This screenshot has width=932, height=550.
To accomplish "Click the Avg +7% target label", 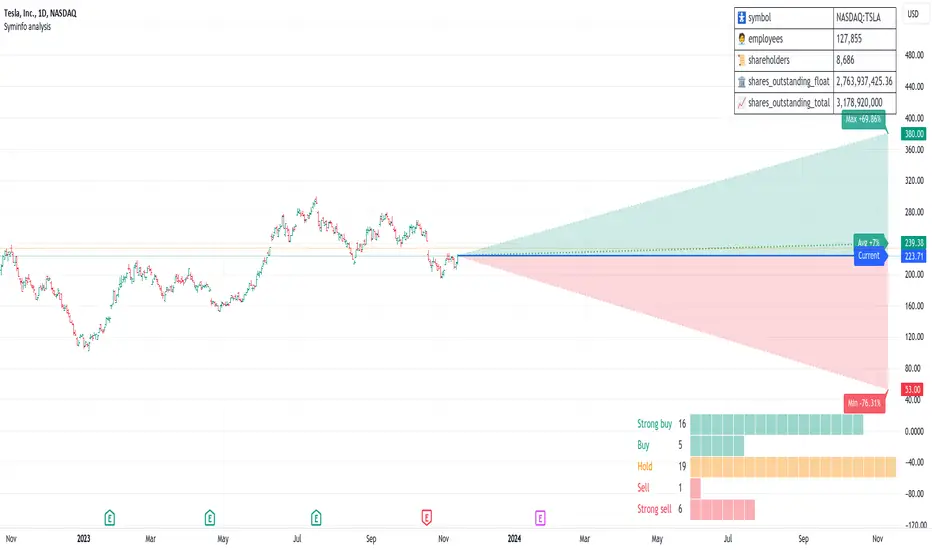I will [867, 242].
